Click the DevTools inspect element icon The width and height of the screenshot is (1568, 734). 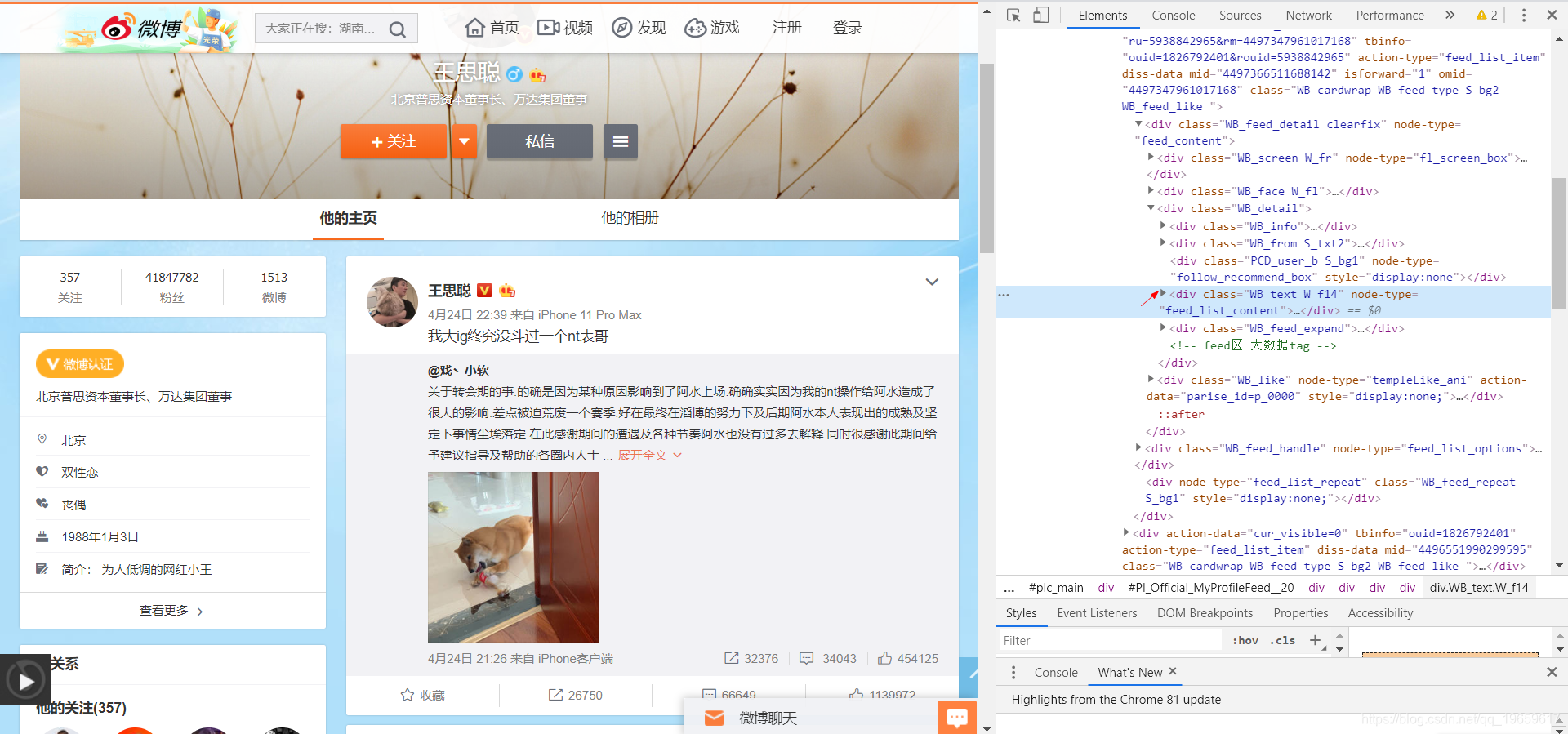[x=1013, y=15]
